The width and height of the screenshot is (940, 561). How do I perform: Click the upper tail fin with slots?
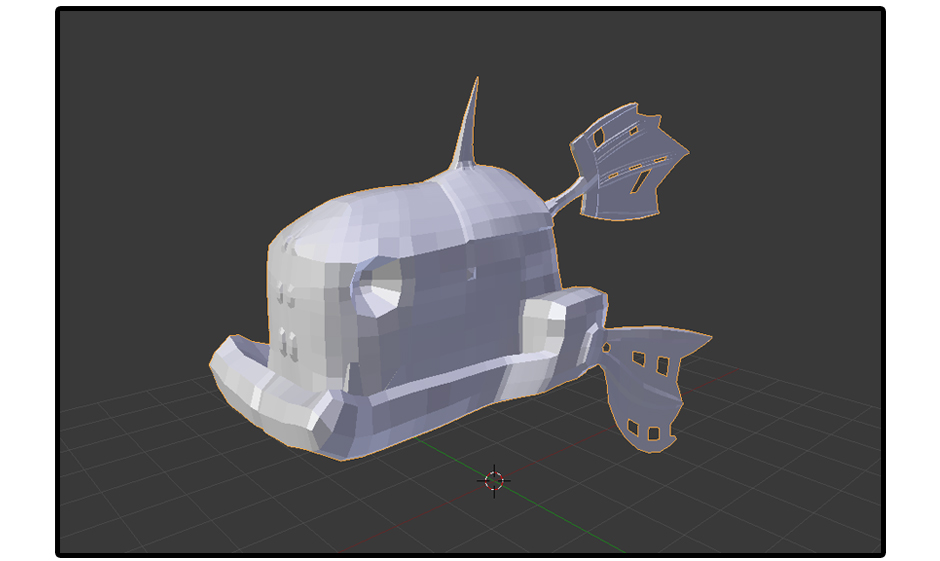628,161
